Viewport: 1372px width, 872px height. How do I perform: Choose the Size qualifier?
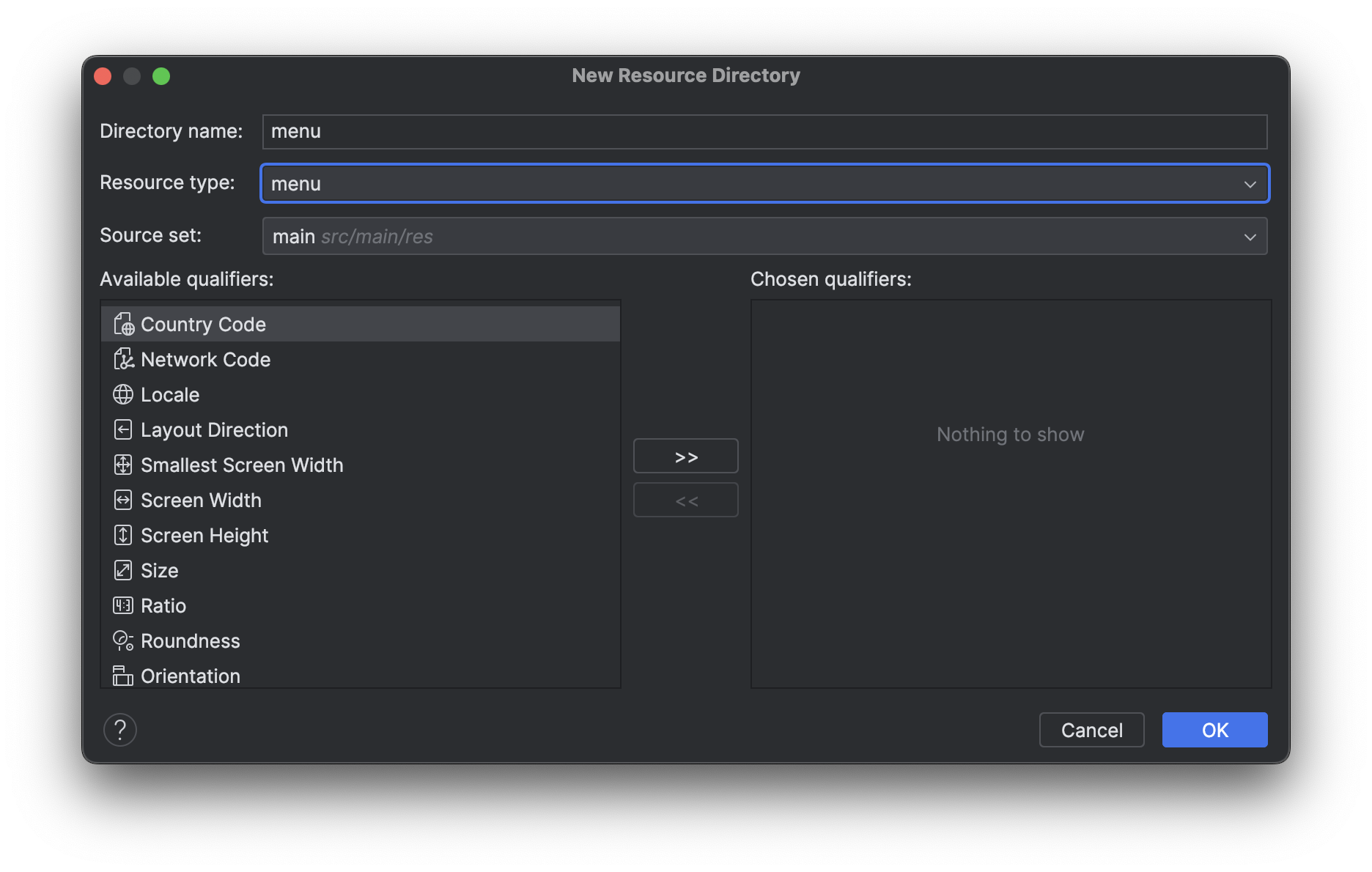pos(361,570)
